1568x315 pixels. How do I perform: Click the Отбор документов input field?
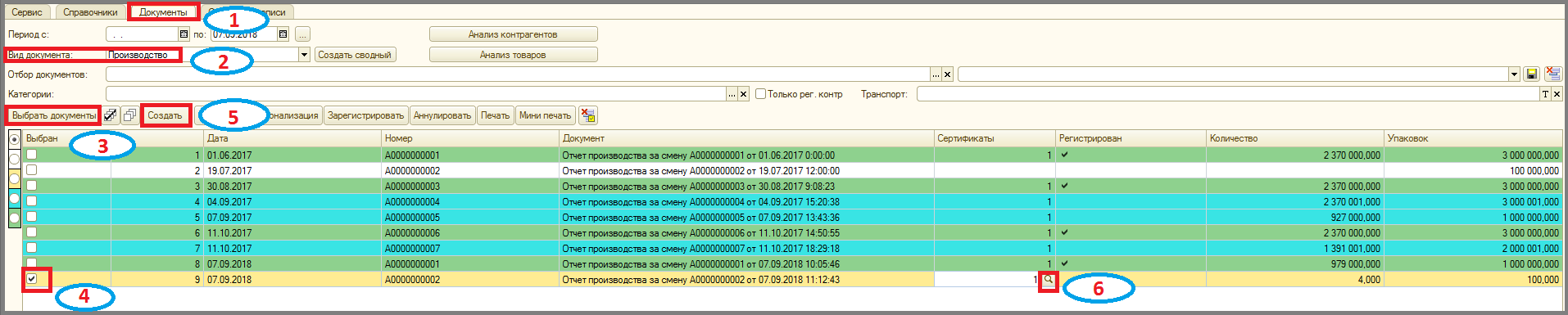pos(518,74)
